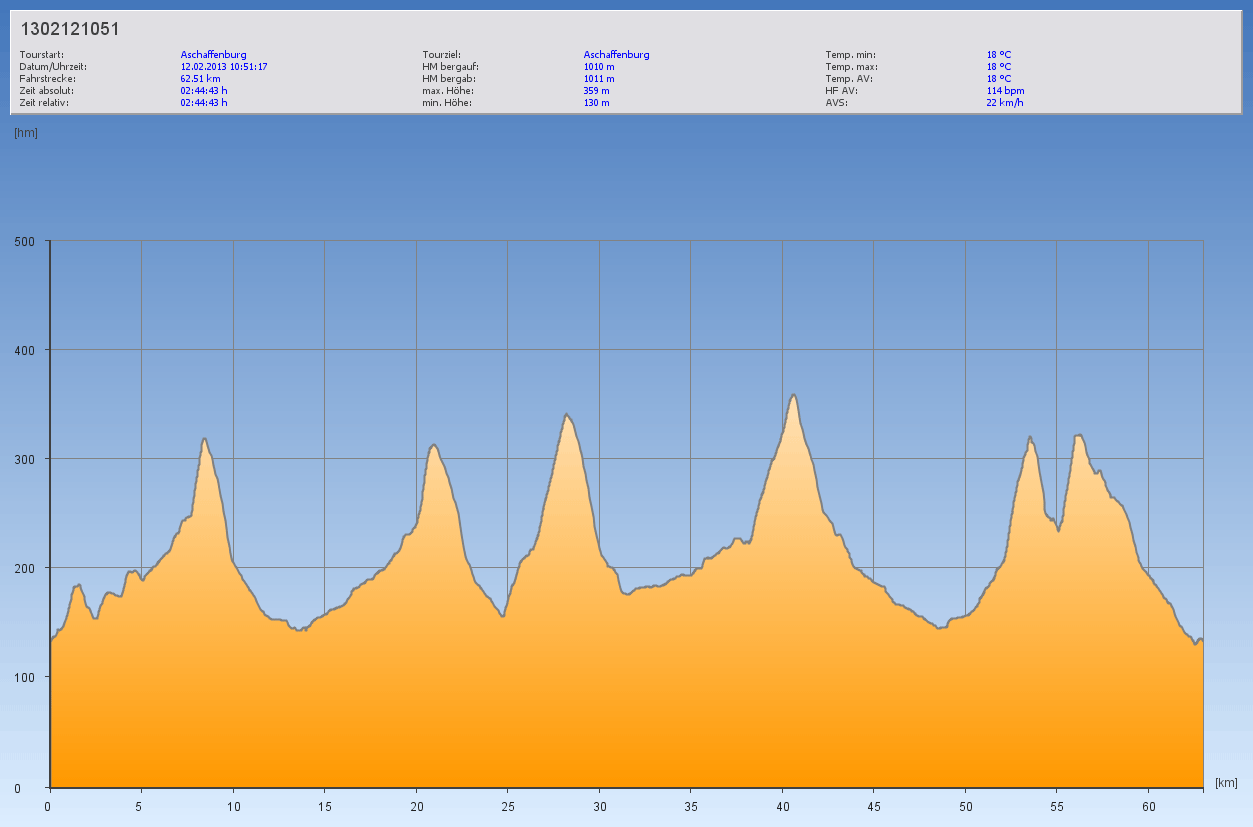Click the [hm] y-axis unit label
The width and height of the screenshot is (1253, 827).
tap(26, 133)
